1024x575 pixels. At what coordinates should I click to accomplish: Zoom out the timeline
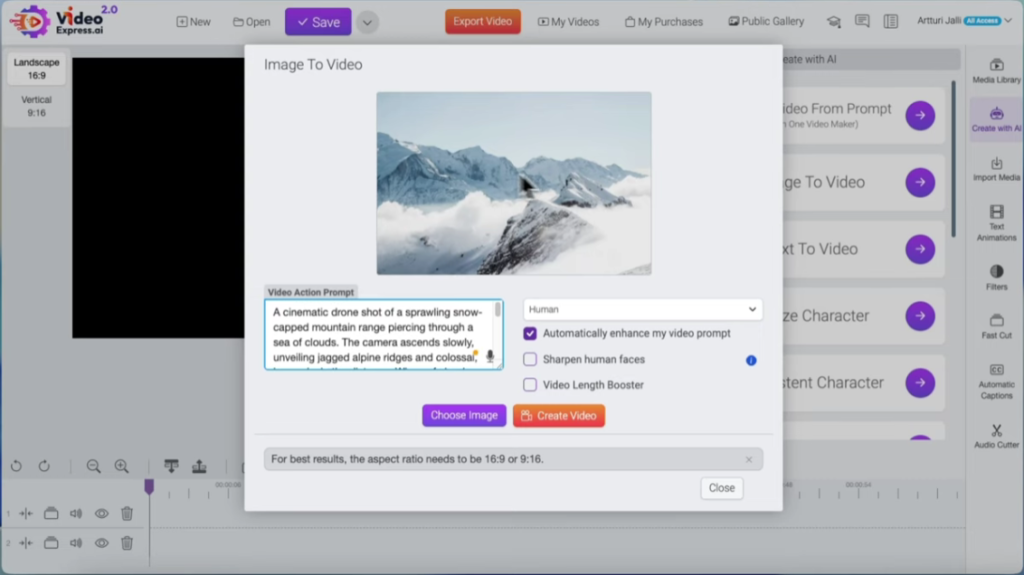[x=93, y=466]
